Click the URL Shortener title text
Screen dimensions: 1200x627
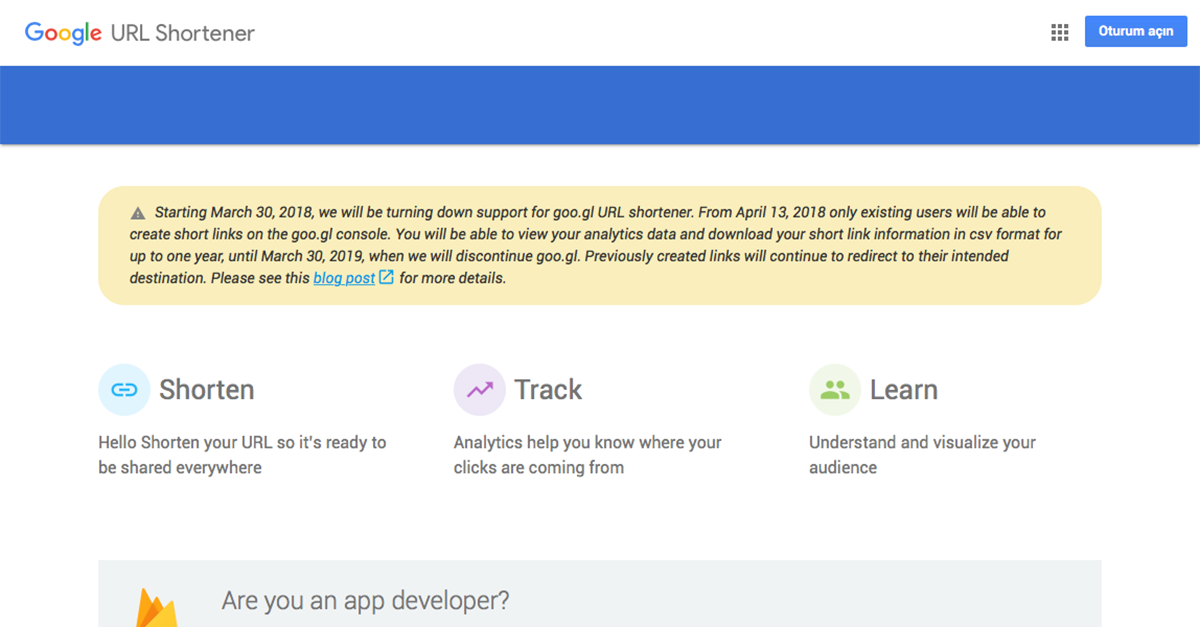(183, 33)
